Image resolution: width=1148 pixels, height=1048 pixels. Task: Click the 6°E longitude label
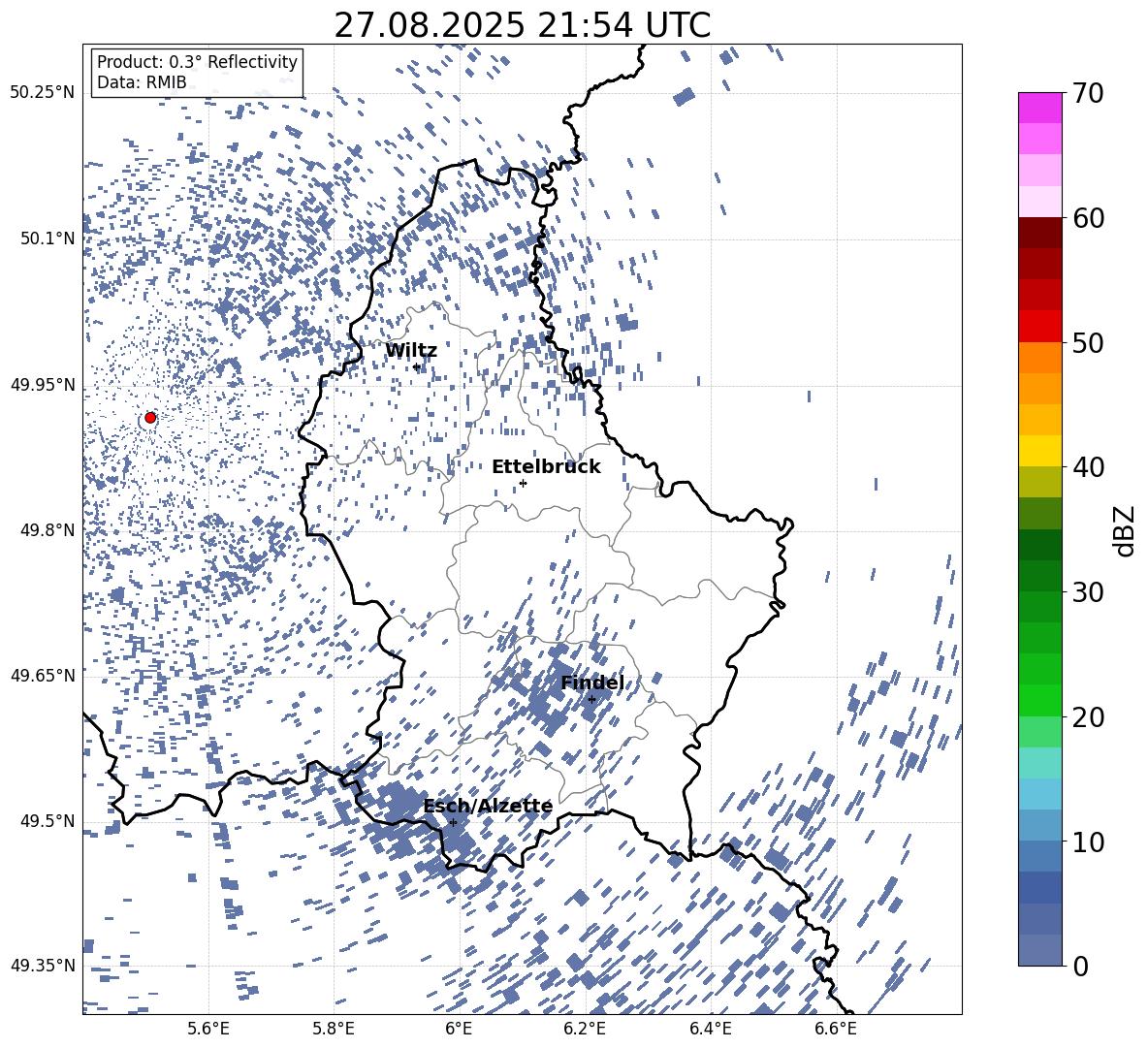point(459,1030)
